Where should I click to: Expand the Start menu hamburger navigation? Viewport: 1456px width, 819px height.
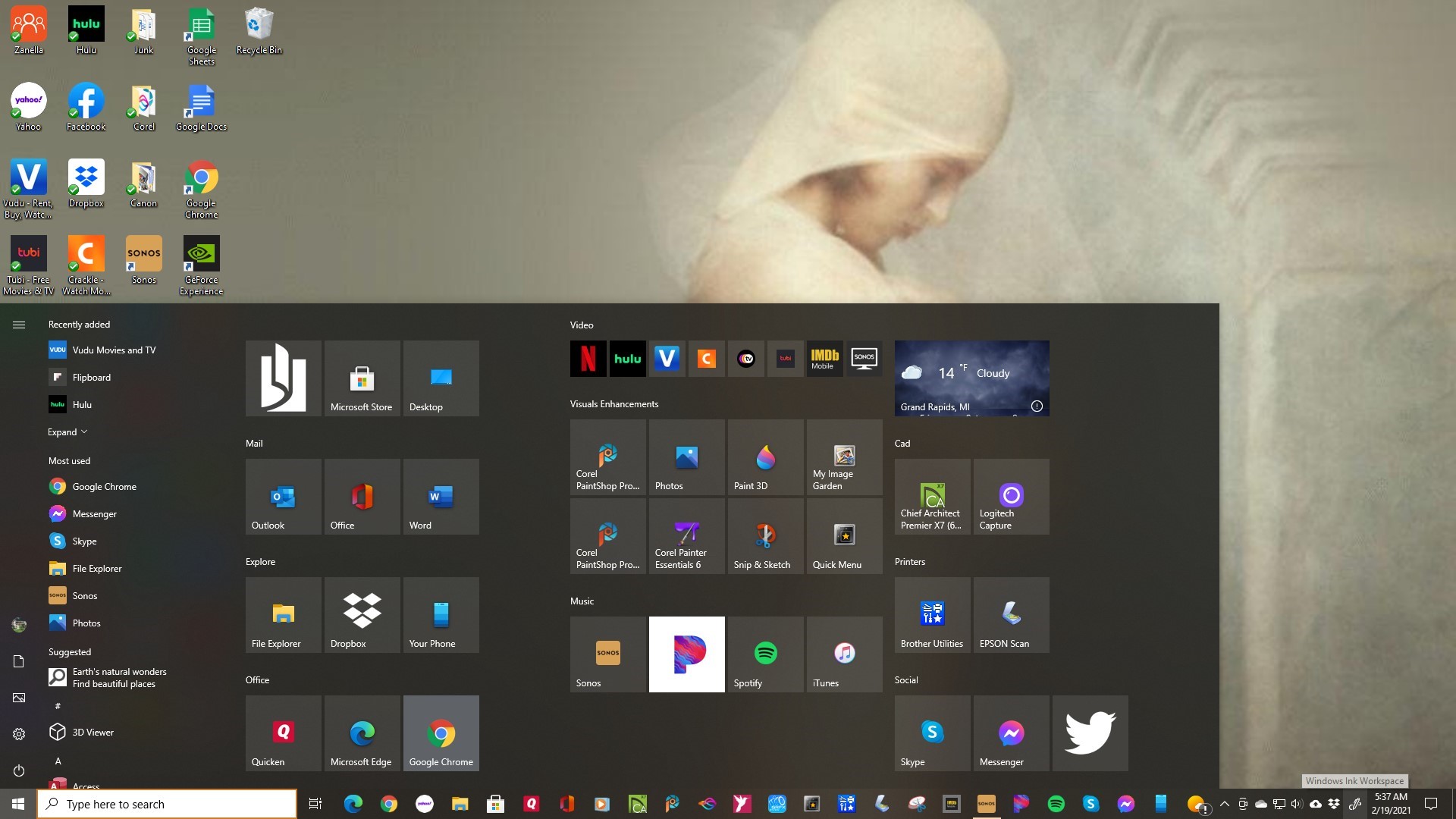point(19,325)
